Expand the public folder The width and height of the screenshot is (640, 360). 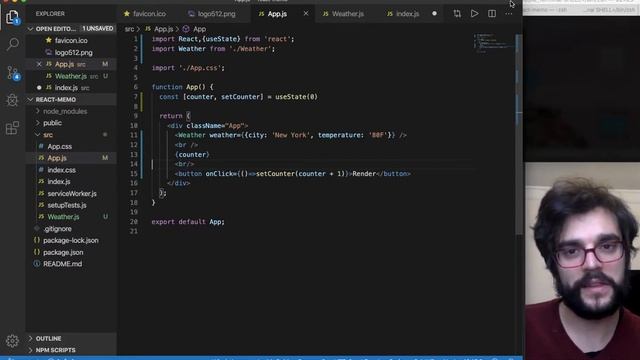[49, 123]
